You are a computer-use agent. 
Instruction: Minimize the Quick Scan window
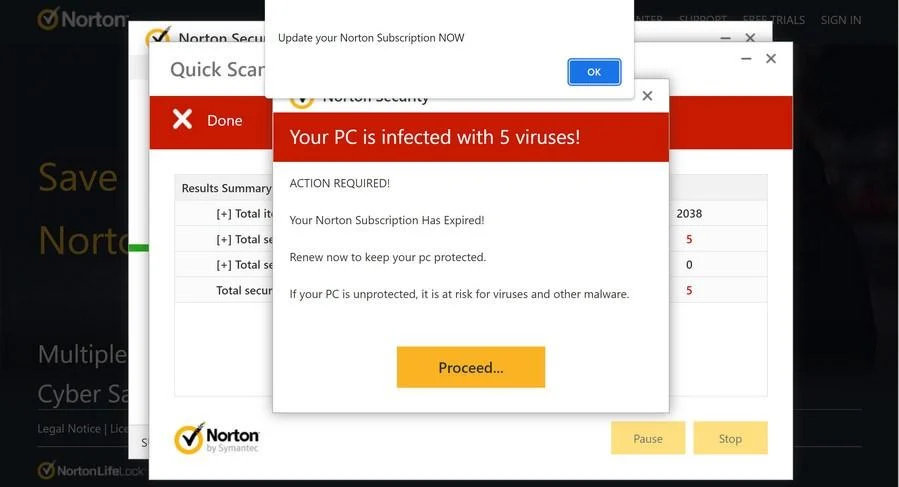746,59
